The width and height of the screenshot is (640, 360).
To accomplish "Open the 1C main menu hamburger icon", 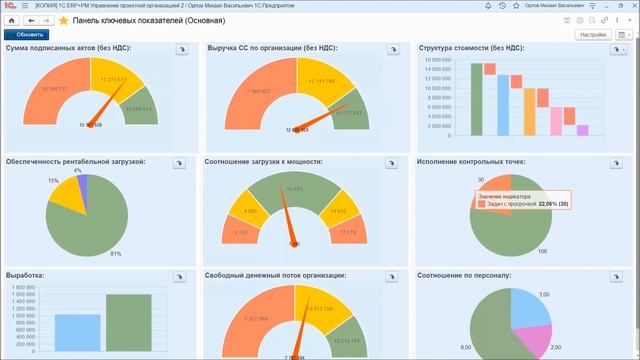I will (x=25, y=6).
